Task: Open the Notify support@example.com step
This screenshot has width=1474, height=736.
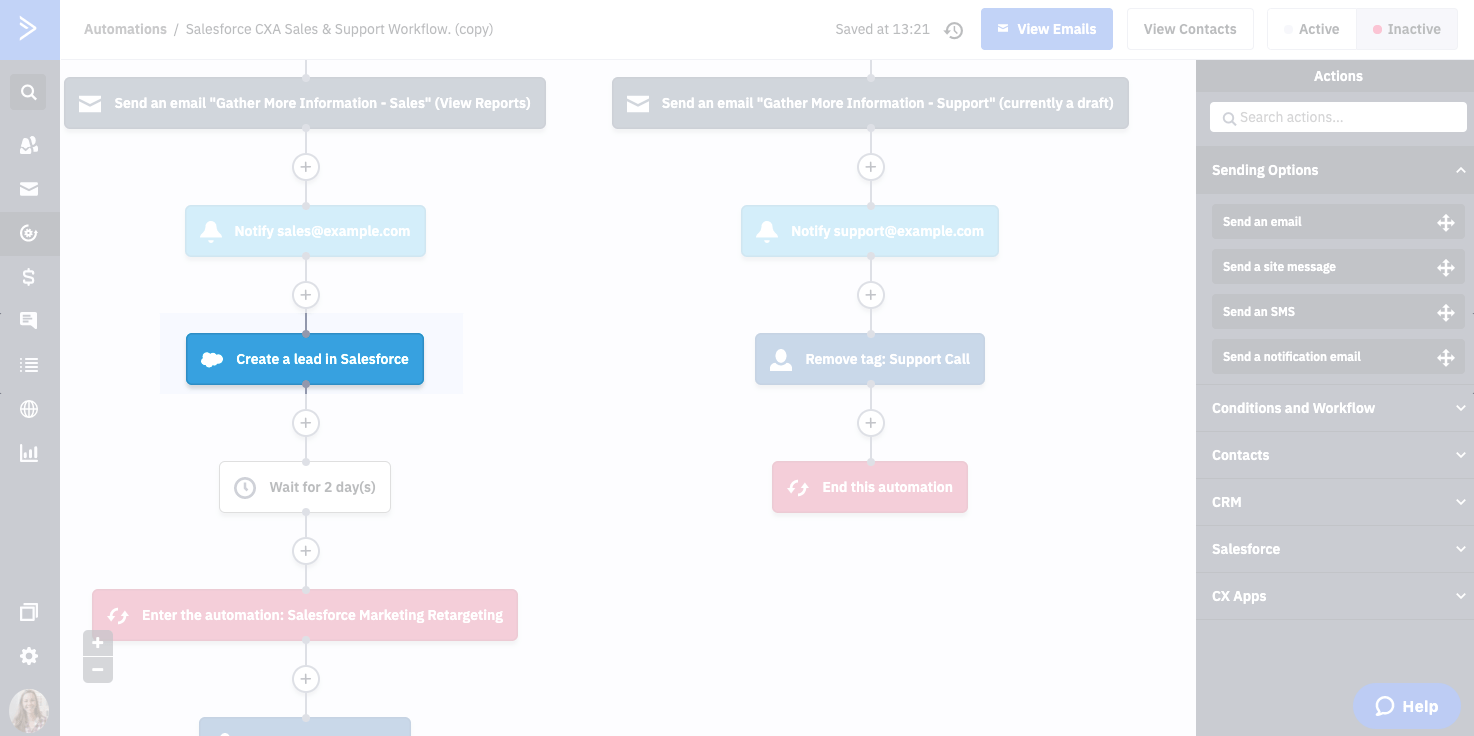Action: click(870, 231)
